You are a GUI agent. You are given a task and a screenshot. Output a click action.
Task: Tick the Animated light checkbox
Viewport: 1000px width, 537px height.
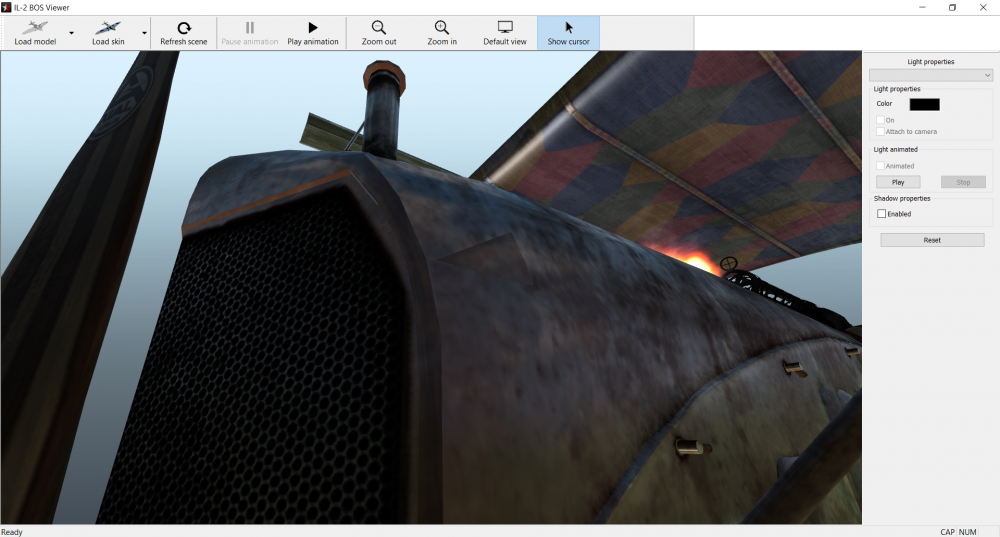880,166
